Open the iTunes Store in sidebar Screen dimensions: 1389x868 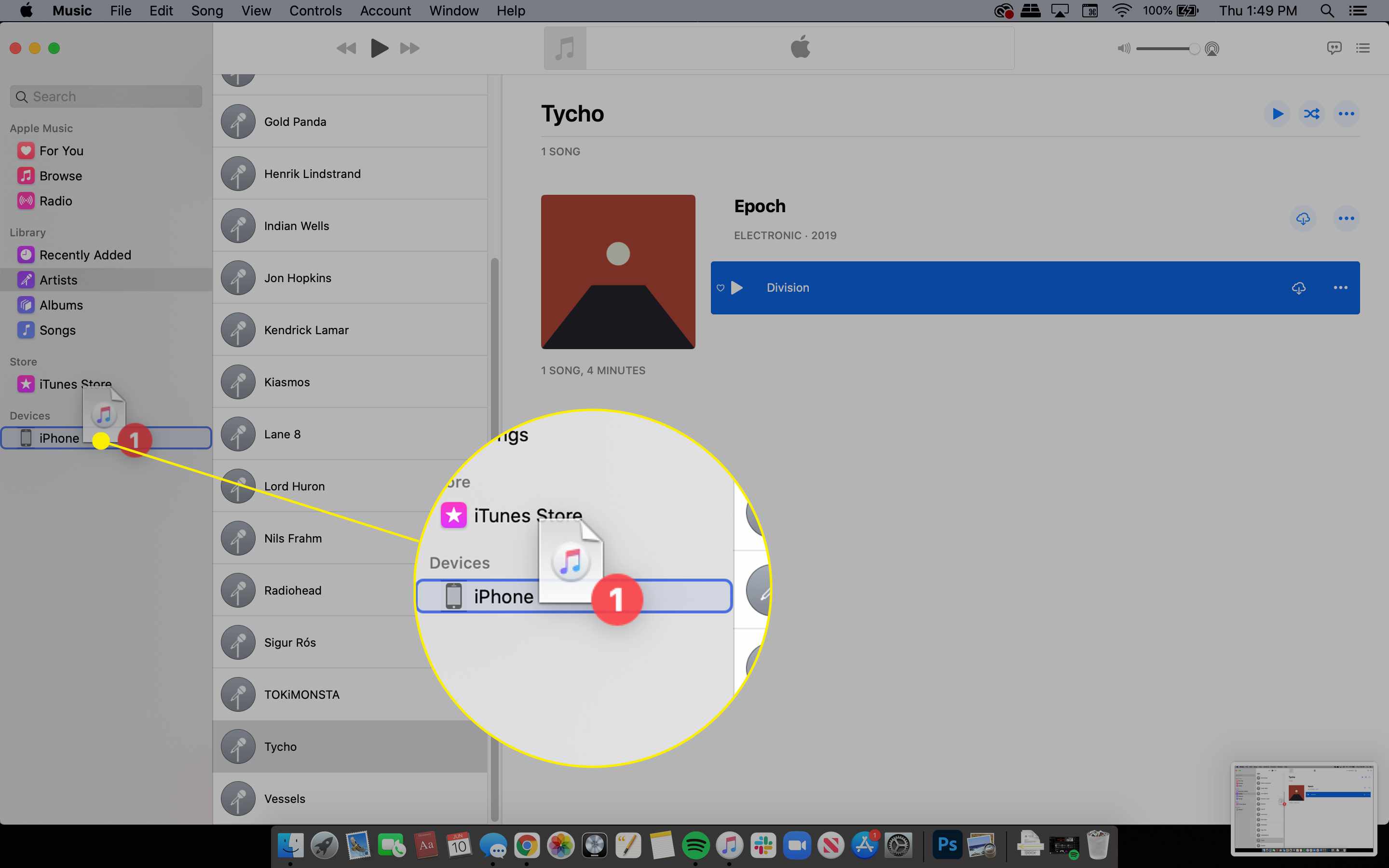(75, 383)
